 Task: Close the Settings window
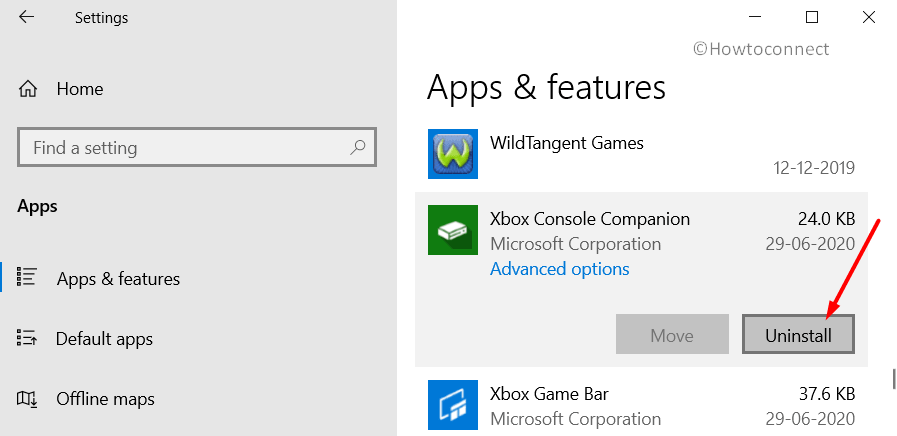(x=868, y=17)
